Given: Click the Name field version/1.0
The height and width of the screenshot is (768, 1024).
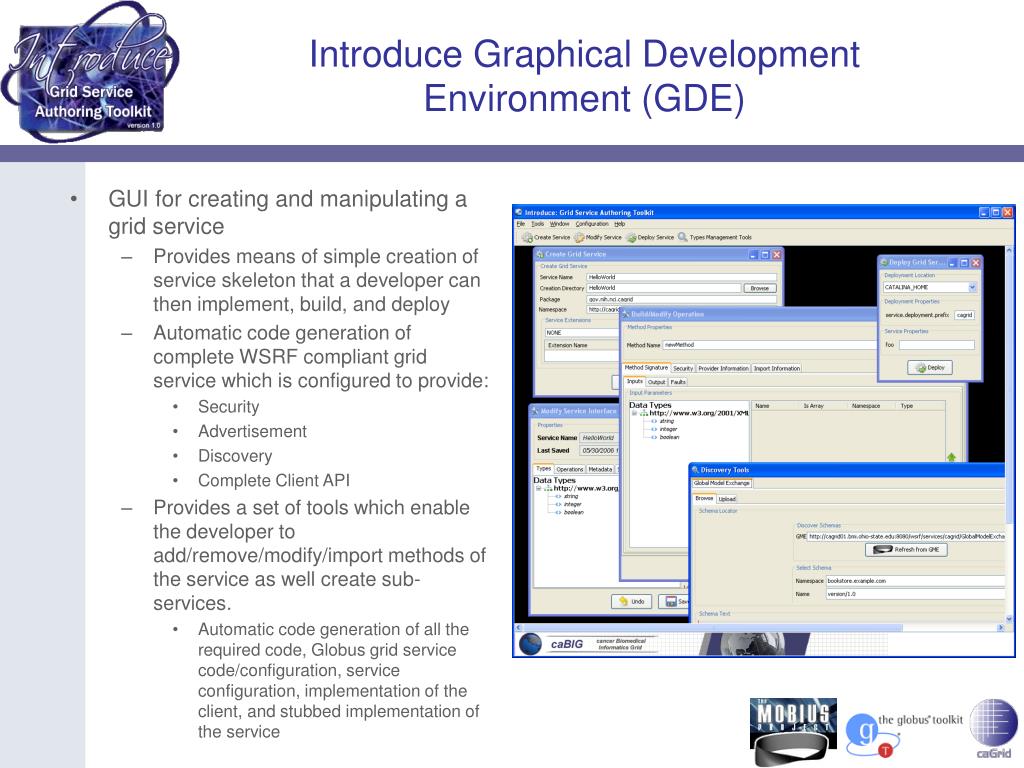Looking at the screenshot, I should (916, 594).
